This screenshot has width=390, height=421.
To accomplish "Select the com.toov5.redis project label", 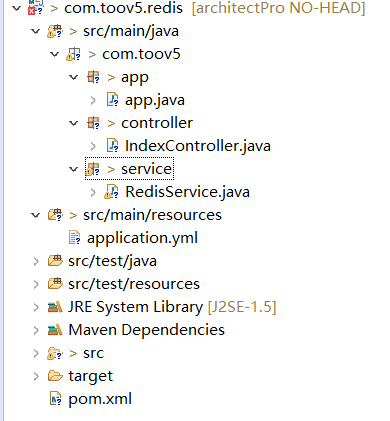I will pos(123,8).
